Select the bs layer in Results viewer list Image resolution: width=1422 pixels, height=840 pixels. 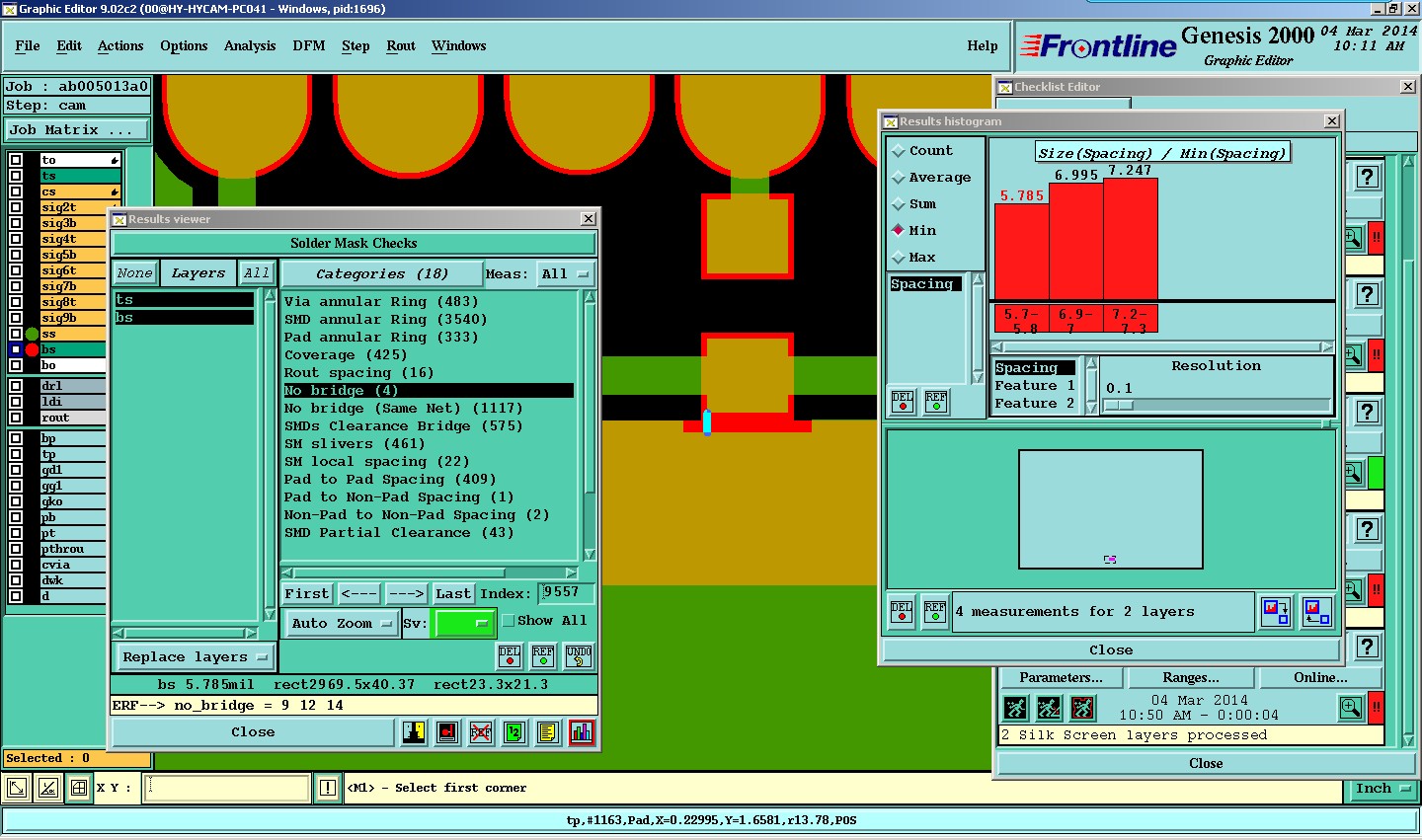[184, 318]
